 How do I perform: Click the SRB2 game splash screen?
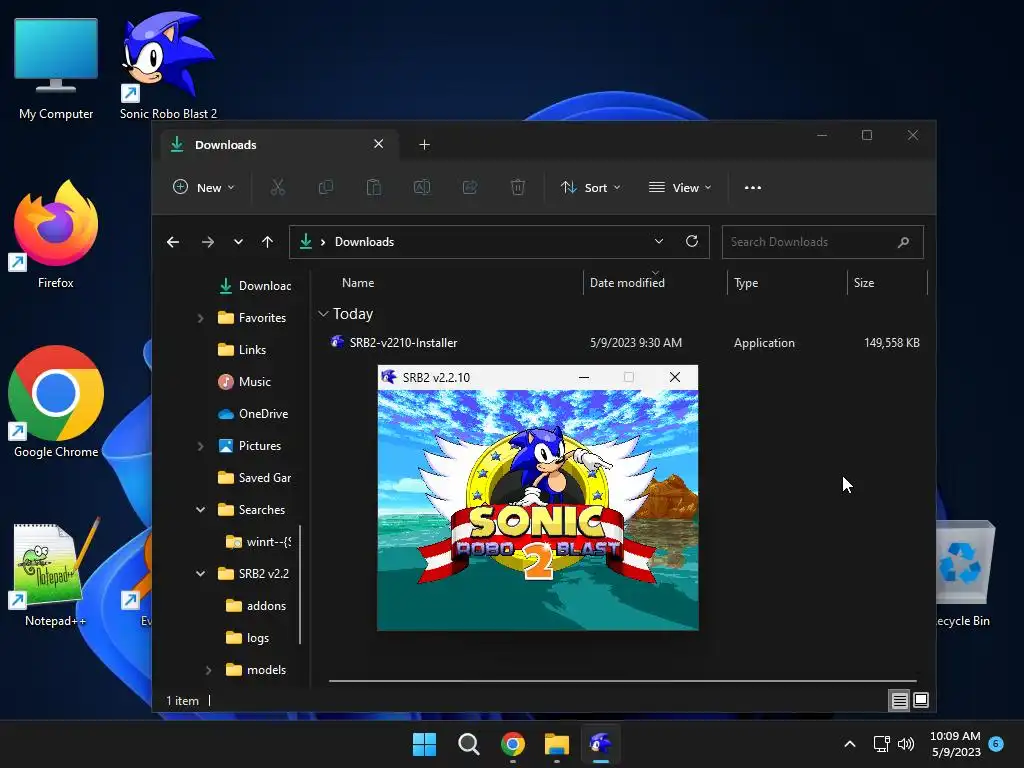pos(537,510)
